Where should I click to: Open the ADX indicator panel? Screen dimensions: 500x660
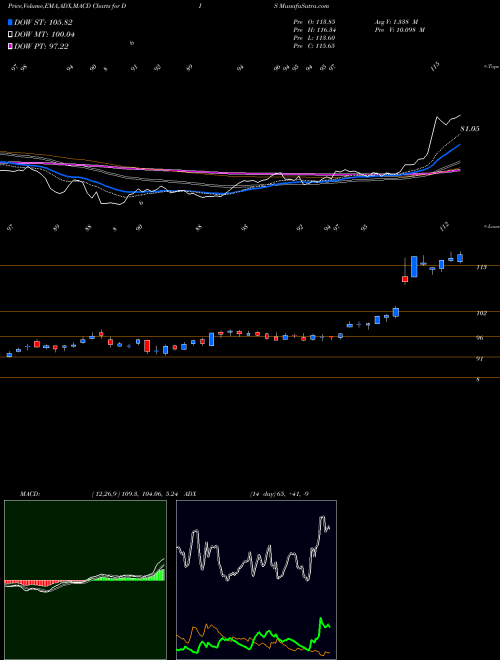256,580
